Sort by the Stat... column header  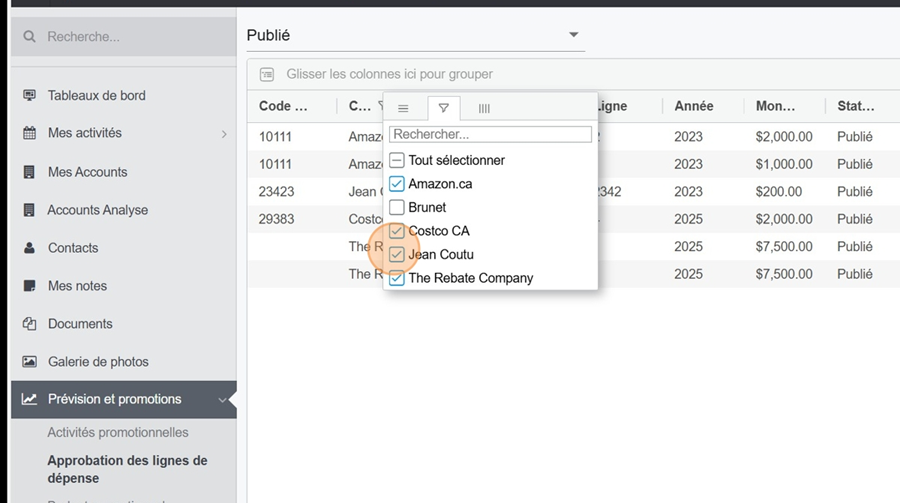[856, 106]
